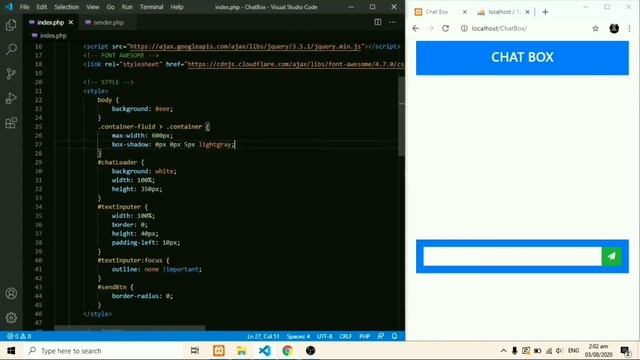The height and width of the screenshot is (360, 640).
Task: Open the Run and Debug view
Action: point(11,98)
